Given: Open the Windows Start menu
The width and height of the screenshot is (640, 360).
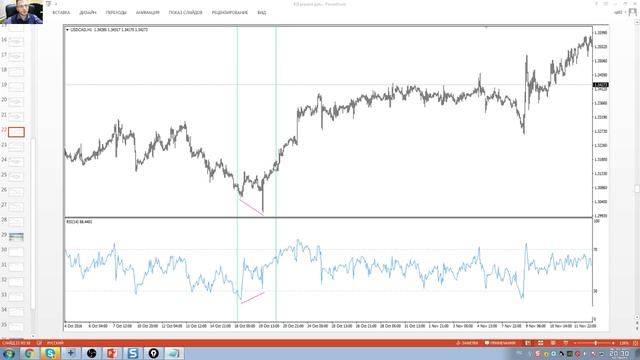Looking at the screenshot, I should coord(8,353).
